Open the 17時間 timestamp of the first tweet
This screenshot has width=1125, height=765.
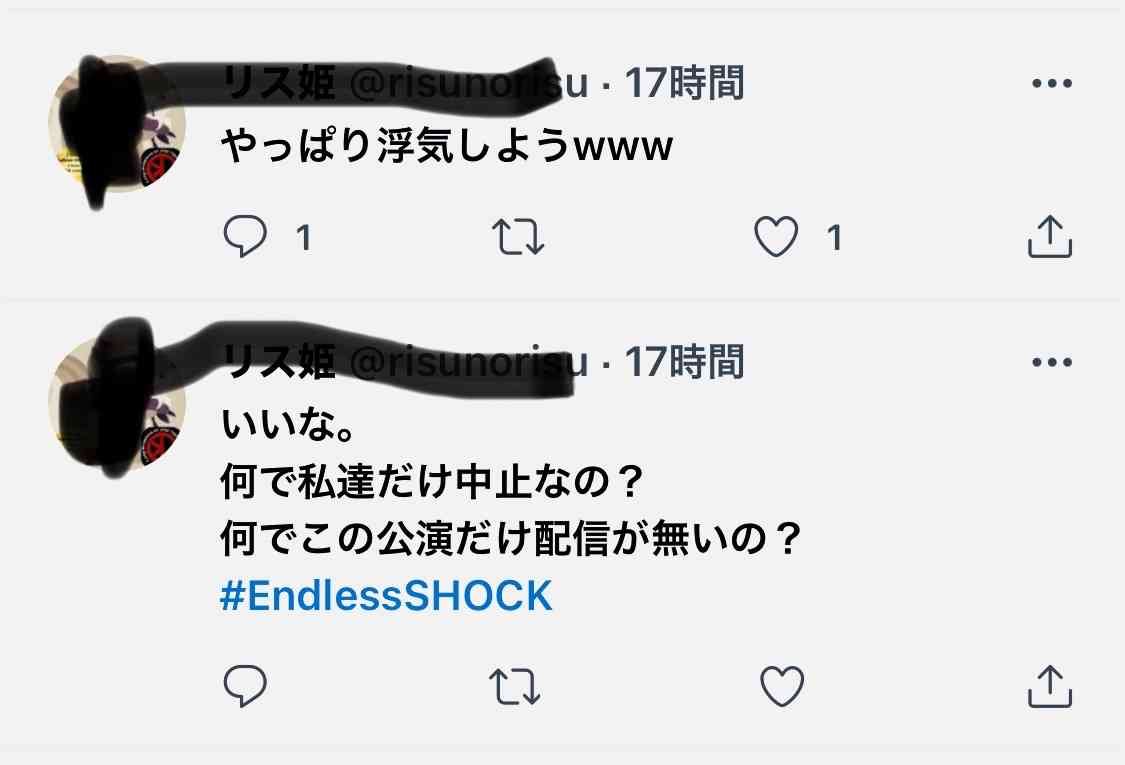coord(684,83)
